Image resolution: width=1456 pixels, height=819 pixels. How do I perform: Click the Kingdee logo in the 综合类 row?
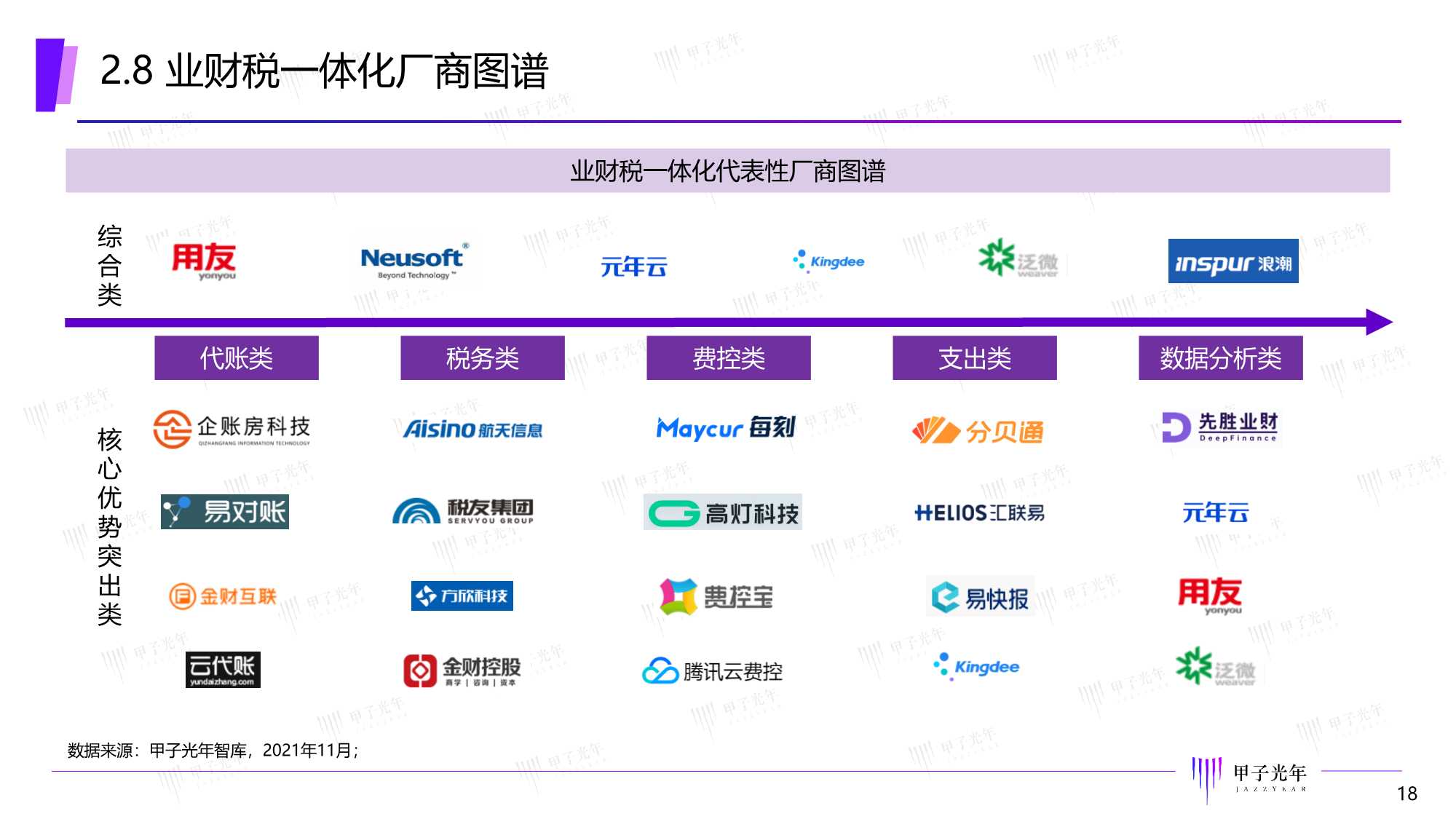click(828, 261)
